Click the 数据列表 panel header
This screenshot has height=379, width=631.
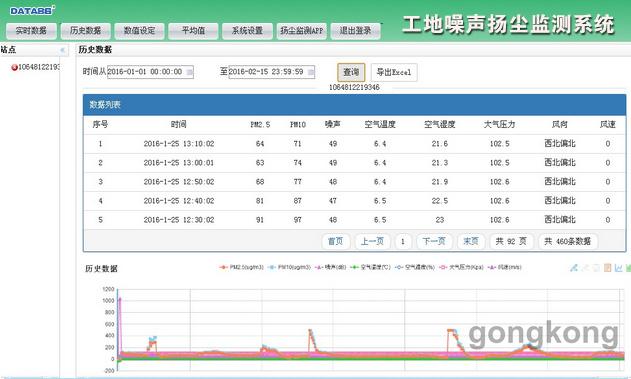(354, 105)
